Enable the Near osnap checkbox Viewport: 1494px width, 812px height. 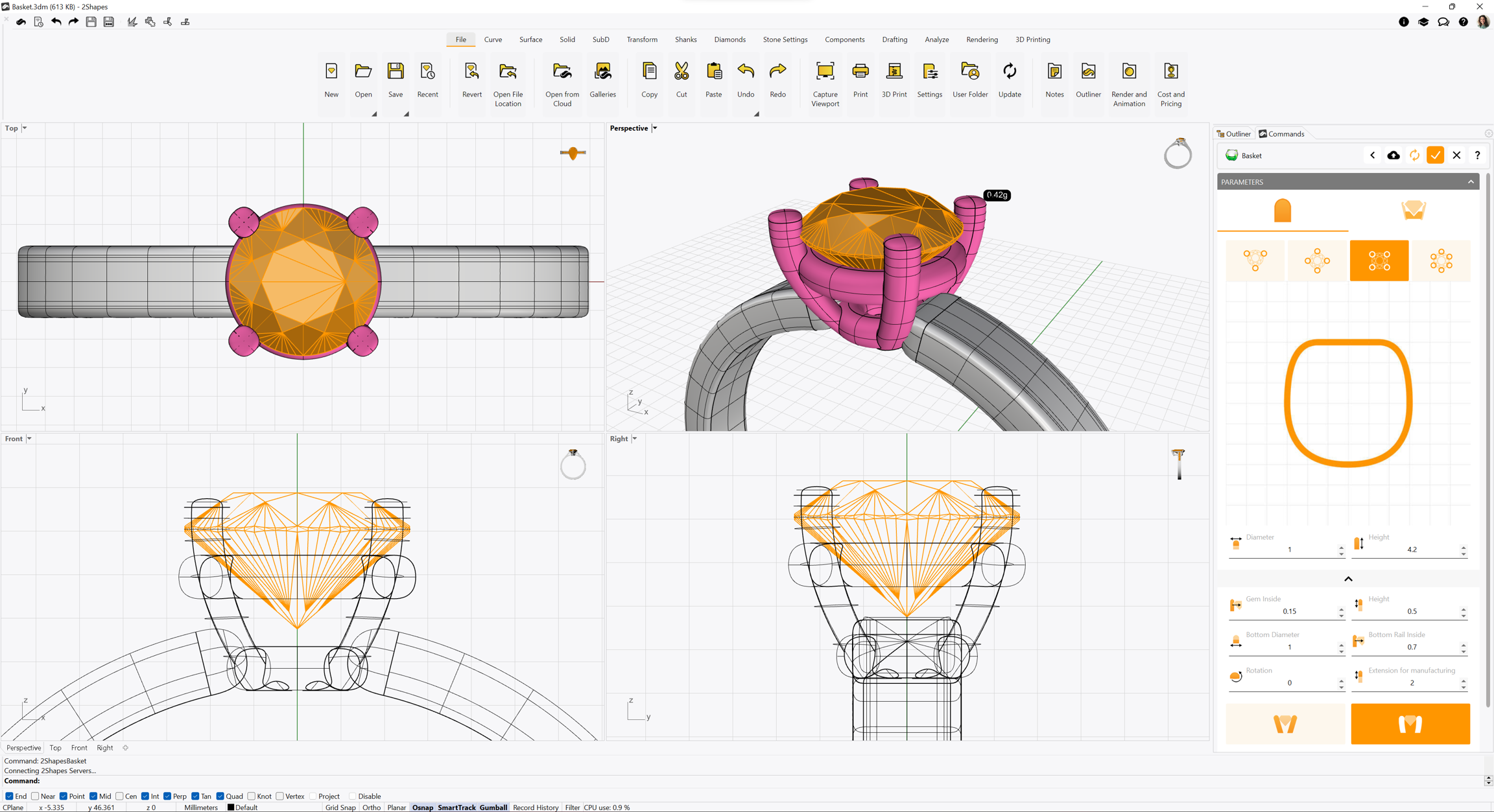[x=36, y=796]
